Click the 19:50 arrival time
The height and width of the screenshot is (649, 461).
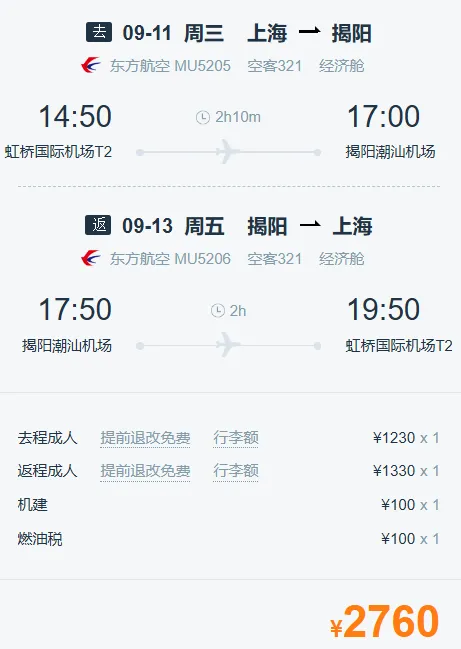click(x=383, y=309)
